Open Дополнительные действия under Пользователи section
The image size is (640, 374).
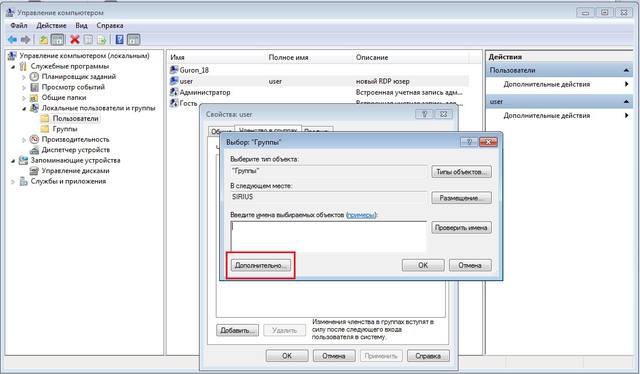547,84
